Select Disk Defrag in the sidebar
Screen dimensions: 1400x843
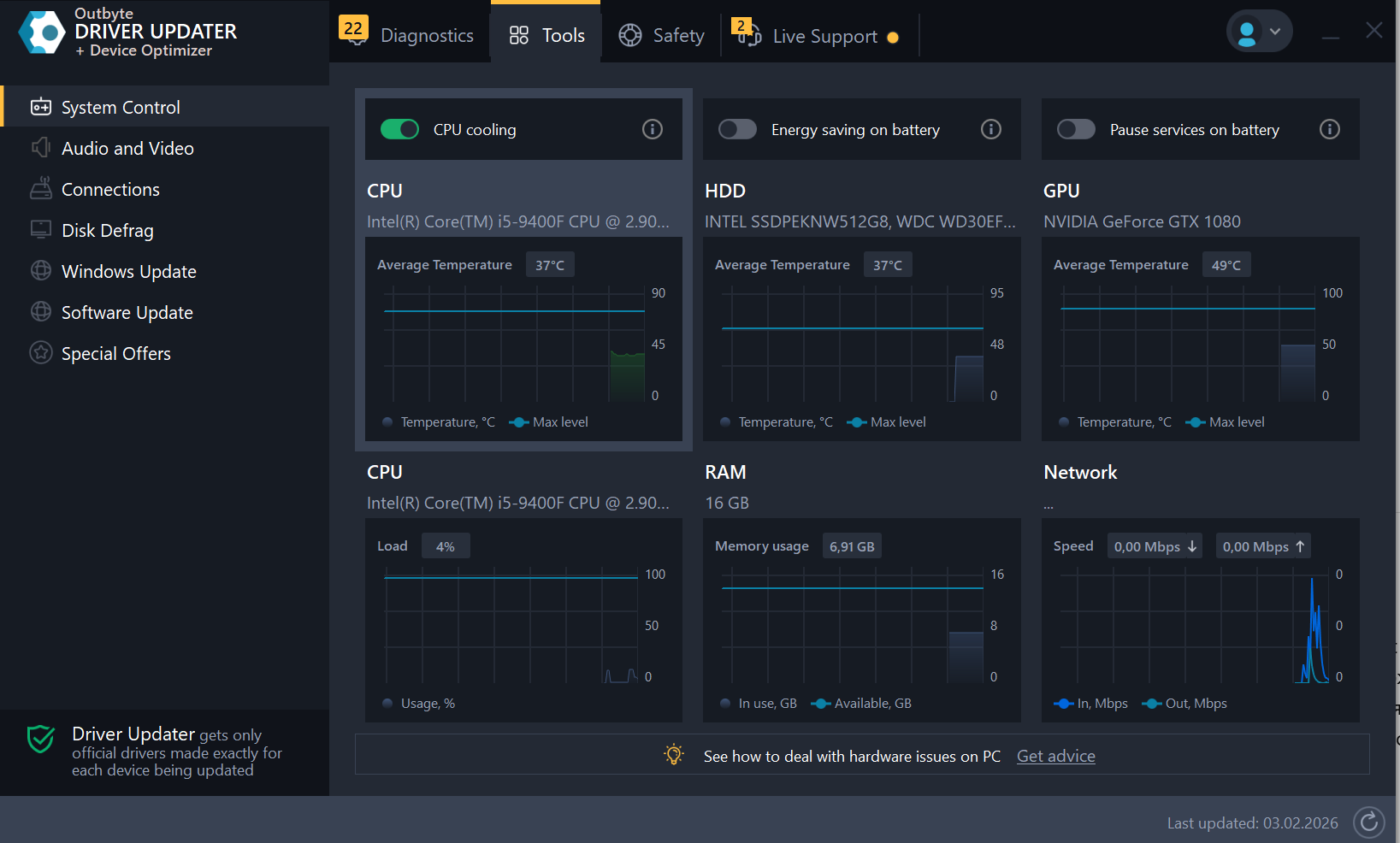[107, 231]
